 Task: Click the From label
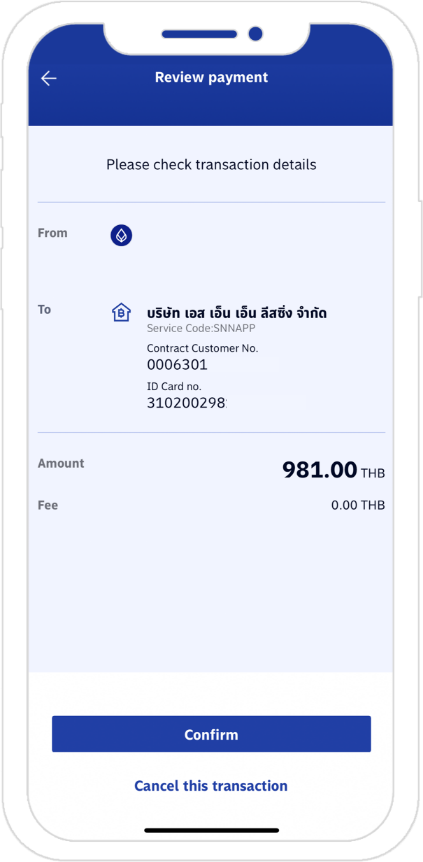[x=53, y=233]
